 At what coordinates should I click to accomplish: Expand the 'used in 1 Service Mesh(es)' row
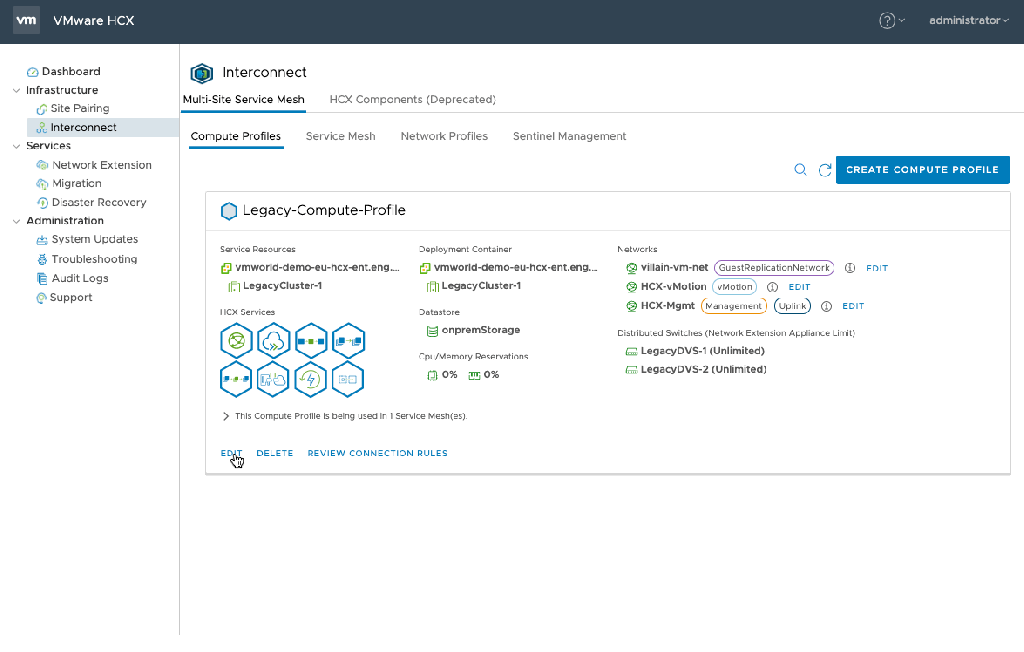pos(226,416)
